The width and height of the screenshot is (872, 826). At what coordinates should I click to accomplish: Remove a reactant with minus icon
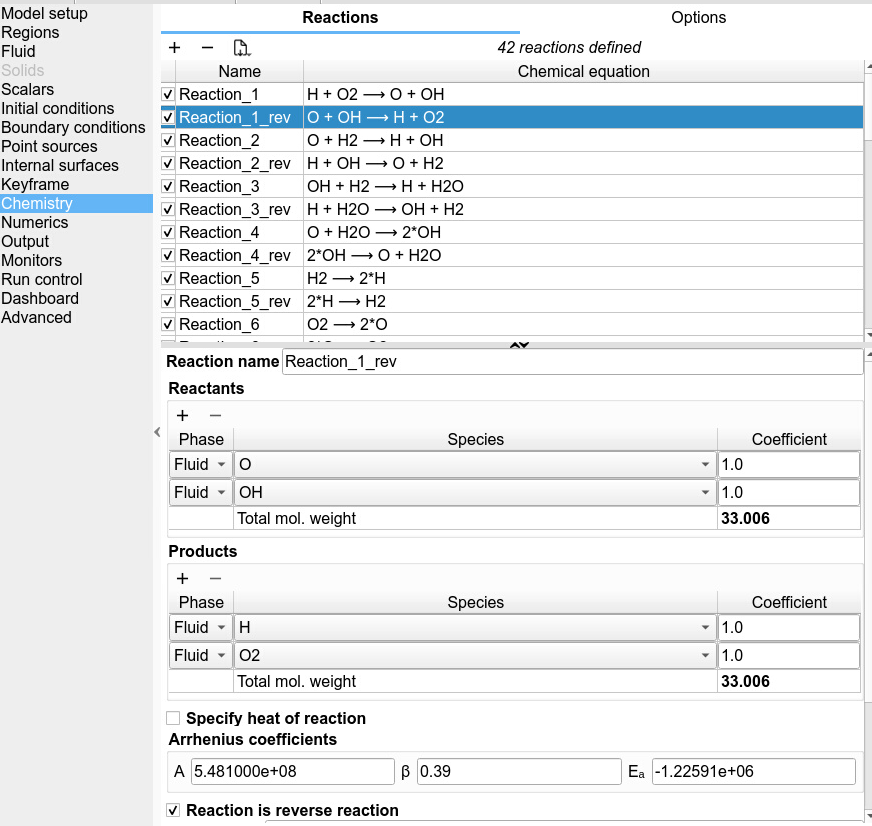pyautogui.click(x=215, y=415)
